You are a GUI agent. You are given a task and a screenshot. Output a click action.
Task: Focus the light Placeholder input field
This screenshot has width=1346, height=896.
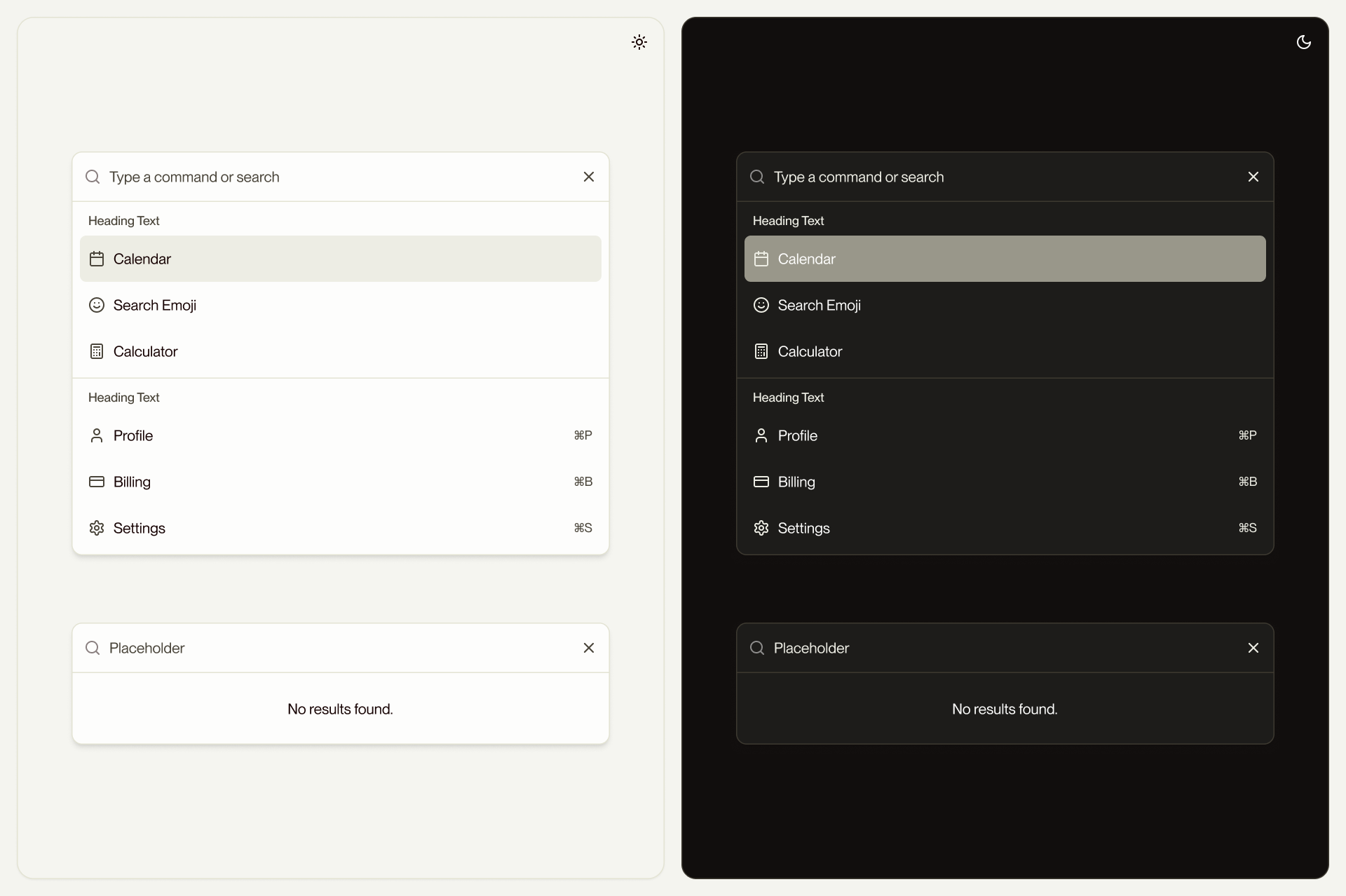pyautogui.click(x=341, y=648)
